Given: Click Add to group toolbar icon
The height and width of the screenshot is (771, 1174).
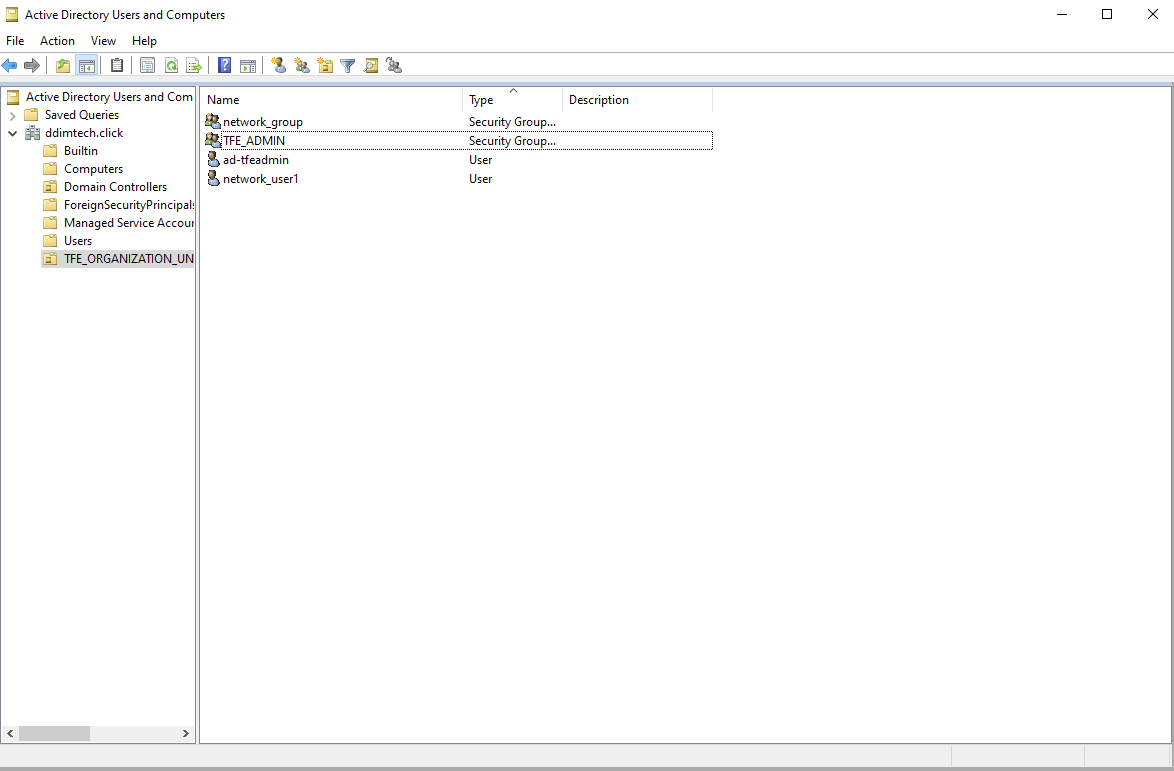Looking at the screenshot, I should click(x=395, y=66).
